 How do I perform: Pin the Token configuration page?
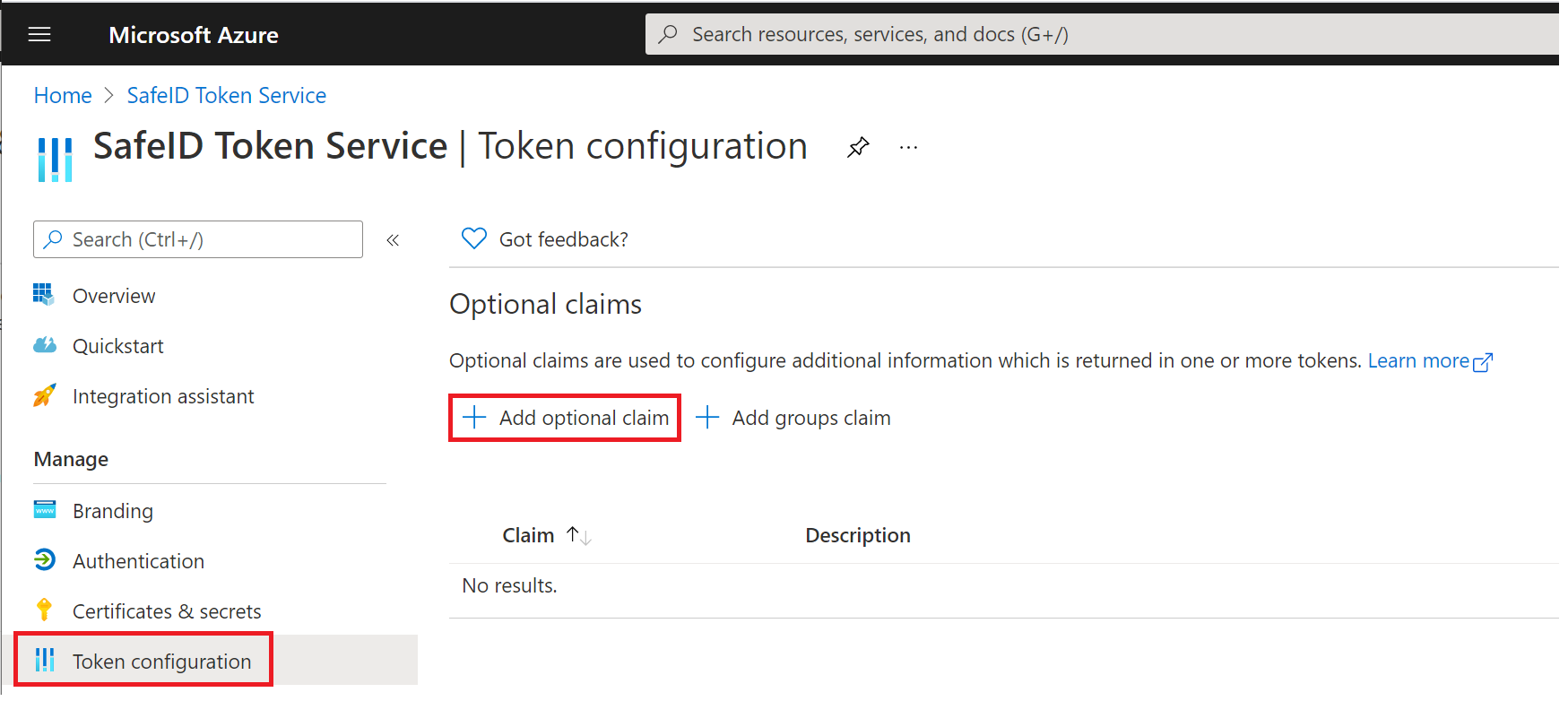[x=858, y=147]
